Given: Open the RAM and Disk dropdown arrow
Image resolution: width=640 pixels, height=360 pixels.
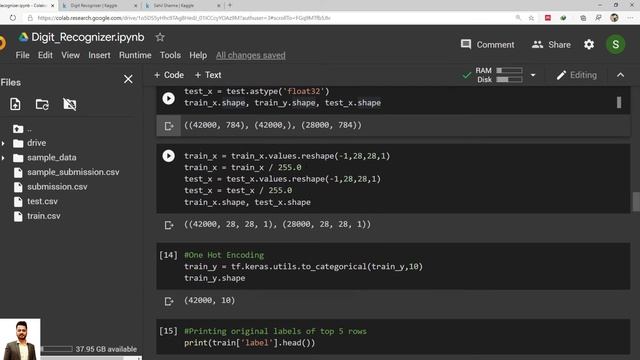Looking at the screenshot, I should (533, 75).
